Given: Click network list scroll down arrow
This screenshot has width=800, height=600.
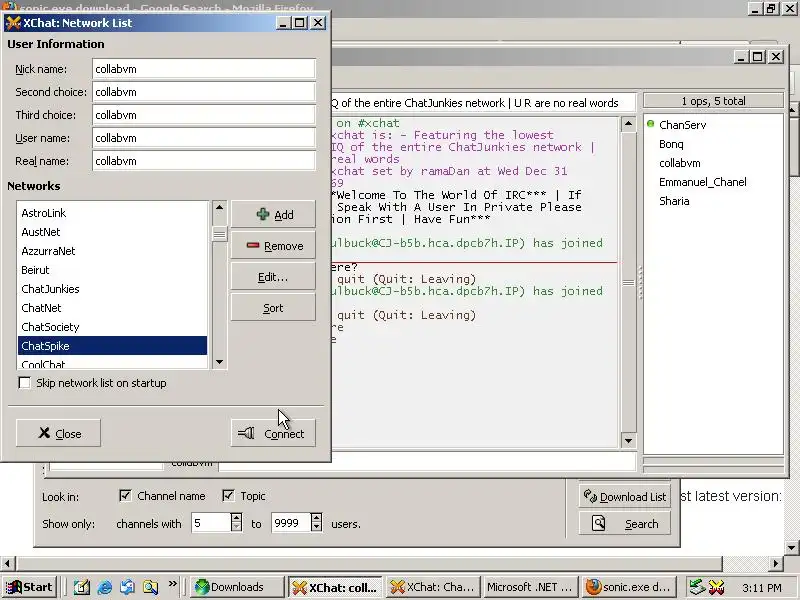Looking at the screenshot, I should click(219, 362).
